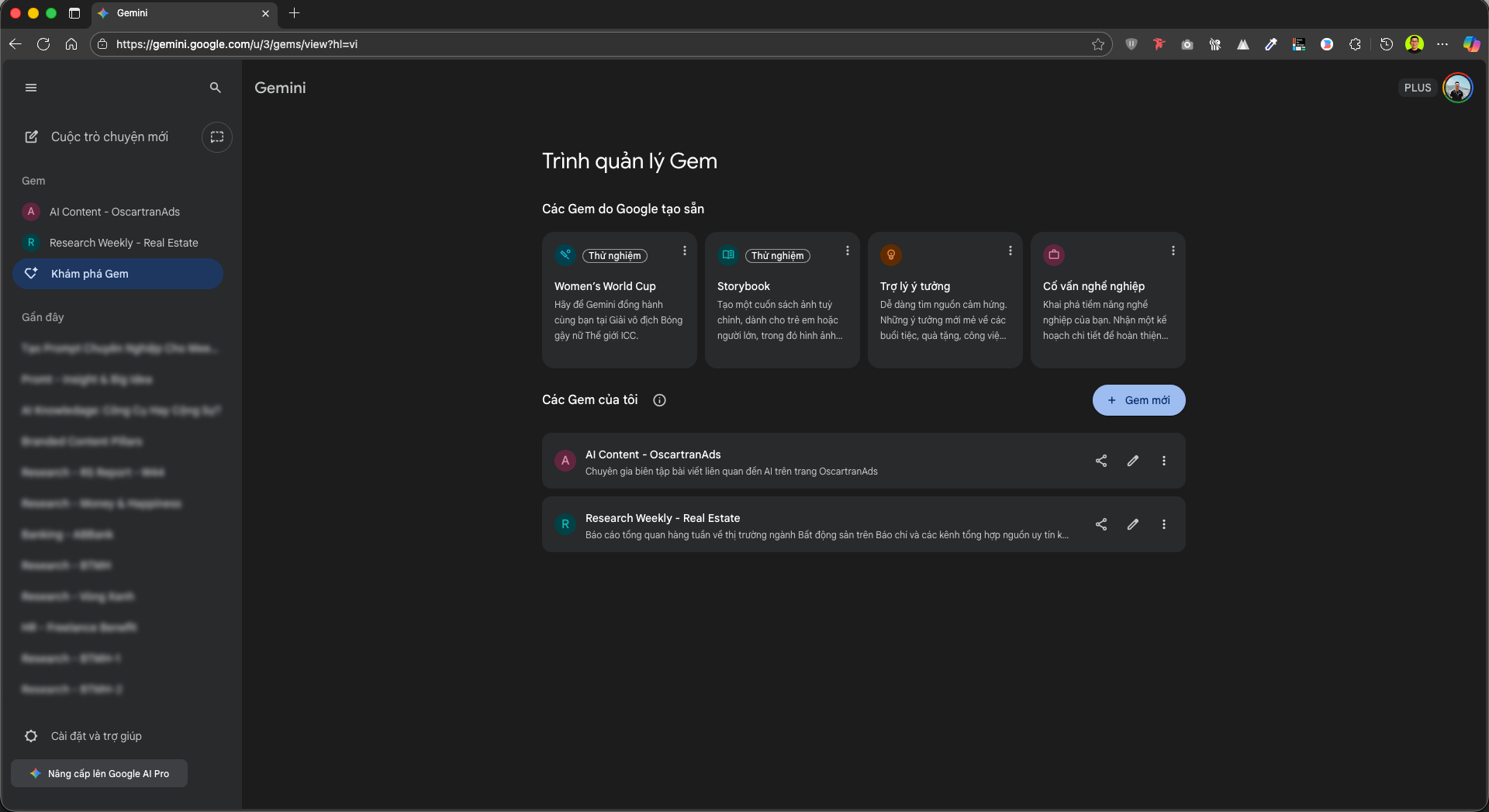Share the Research Weekly - Real Estate gem

[x=1100, y=524]
